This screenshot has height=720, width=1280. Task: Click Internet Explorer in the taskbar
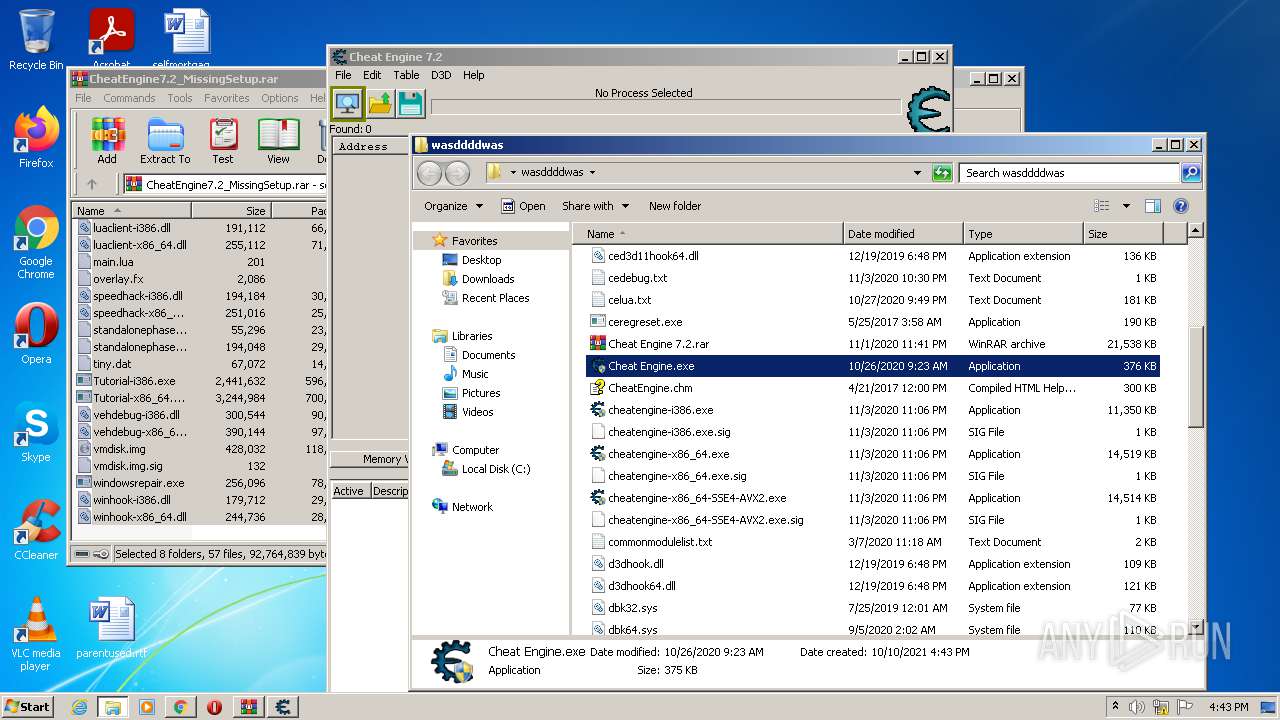click(79, 707)
